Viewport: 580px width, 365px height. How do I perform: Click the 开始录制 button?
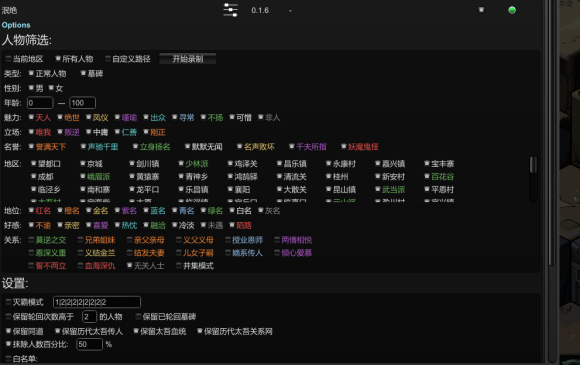pos(188,59)
